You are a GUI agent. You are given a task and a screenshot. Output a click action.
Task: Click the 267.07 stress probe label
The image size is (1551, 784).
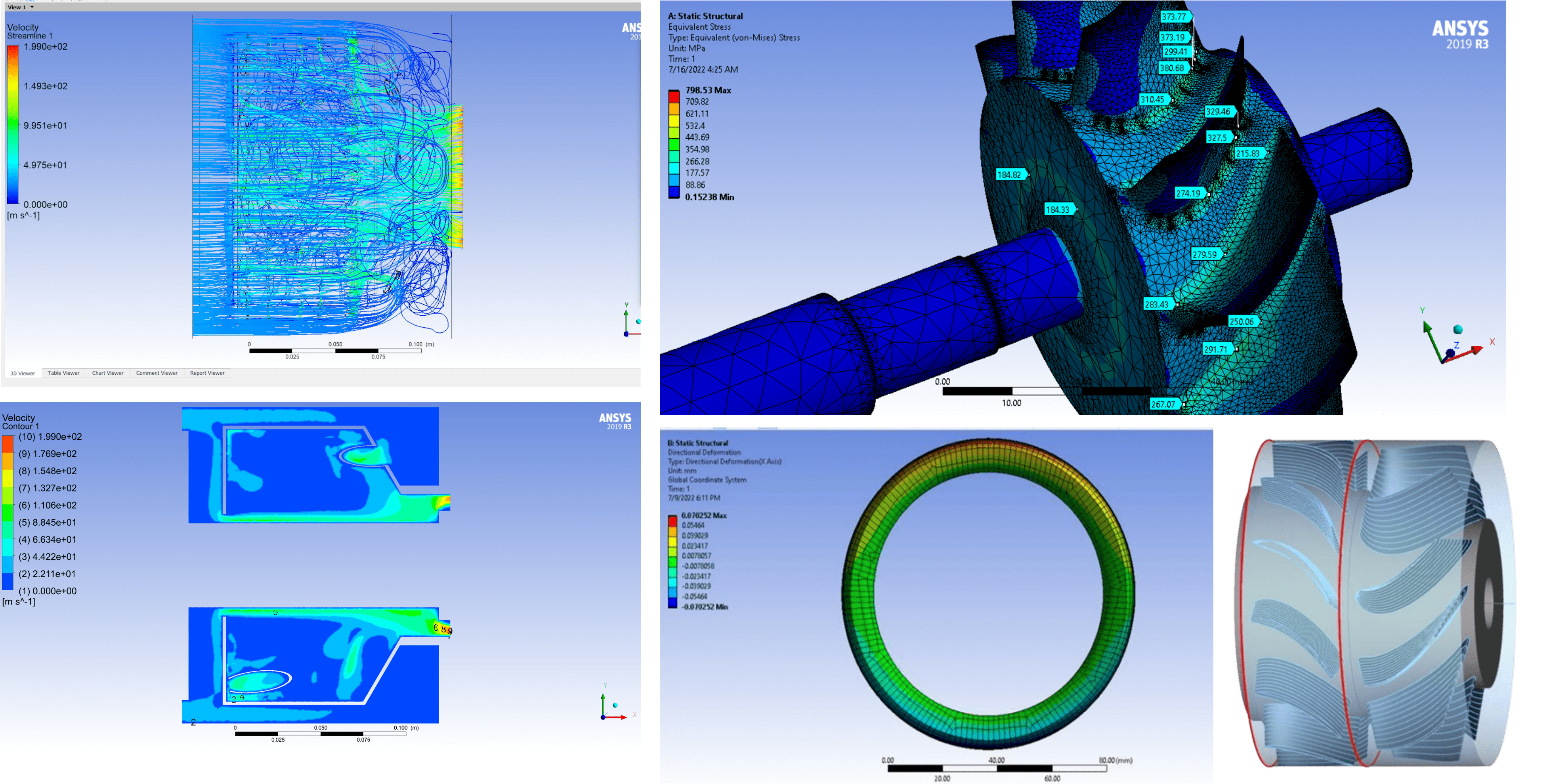(x=1163, y=404)
